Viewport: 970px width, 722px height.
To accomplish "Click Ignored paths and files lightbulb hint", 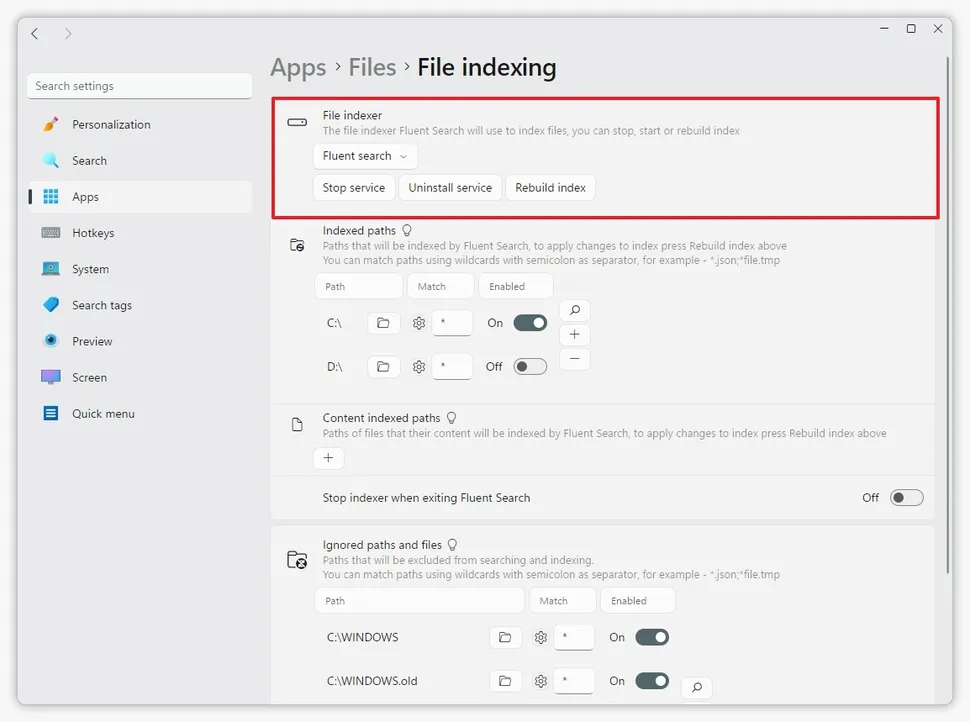I will pos(452,545).
